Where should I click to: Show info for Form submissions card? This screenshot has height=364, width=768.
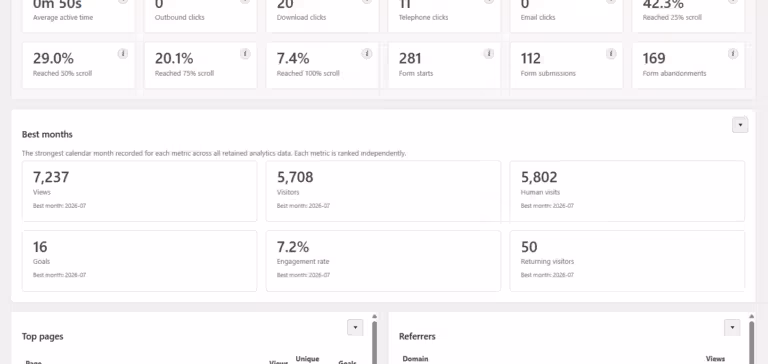click(611, 53)
